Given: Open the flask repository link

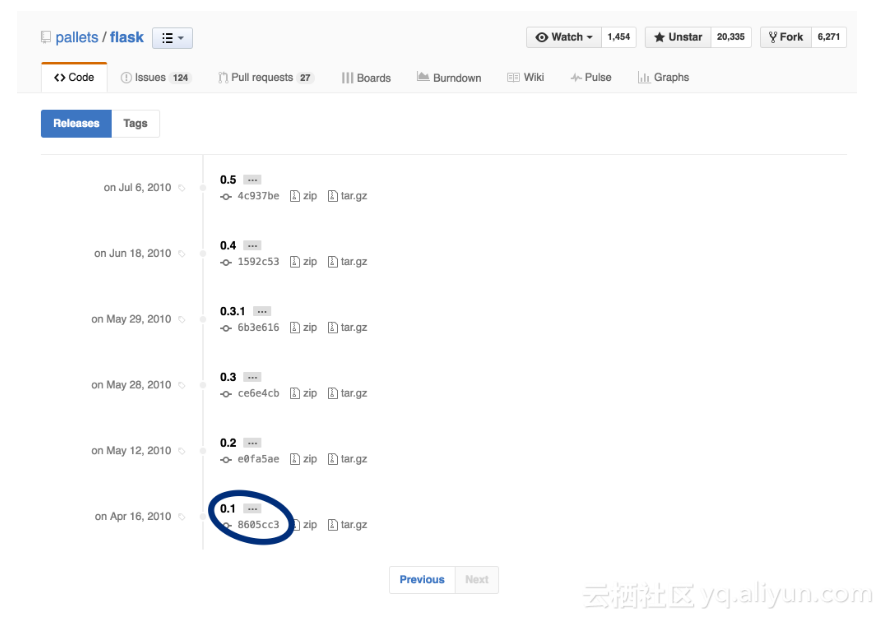Looking at the screenshot, I should 127,37.
